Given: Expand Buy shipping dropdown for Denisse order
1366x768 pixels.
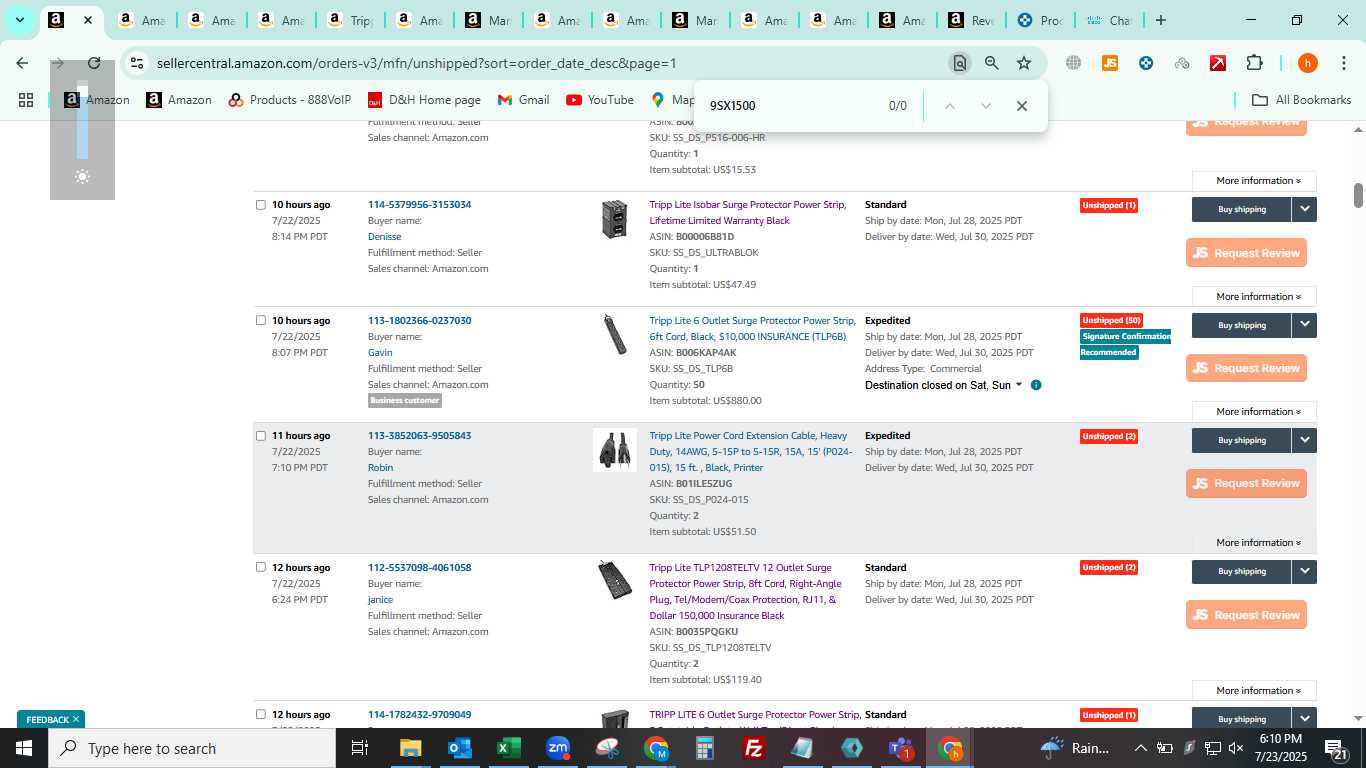Looking at the screenshot, I should 1304,209.
